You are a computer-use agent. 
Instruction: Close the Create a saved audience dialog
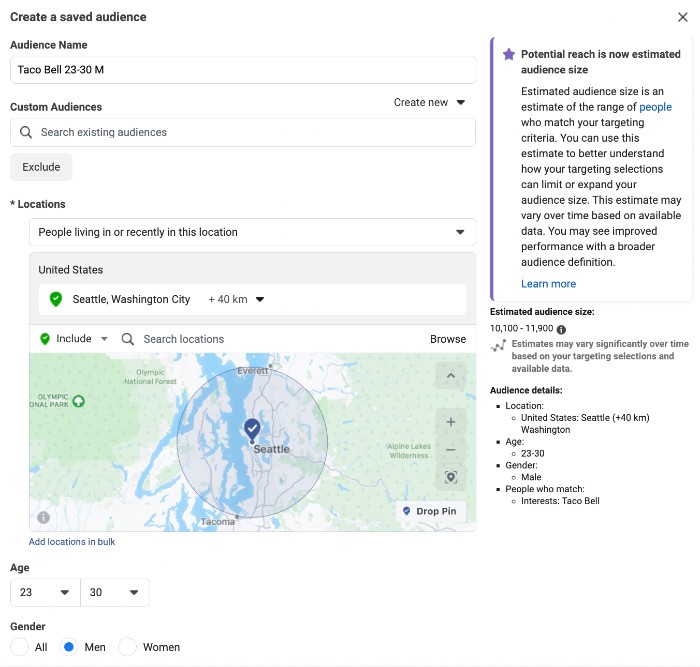click(682, 17)
